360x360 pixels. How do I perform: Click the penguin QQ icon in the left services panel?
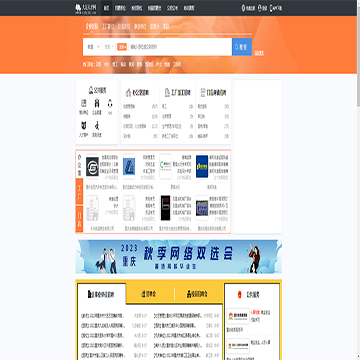[110, 104]
